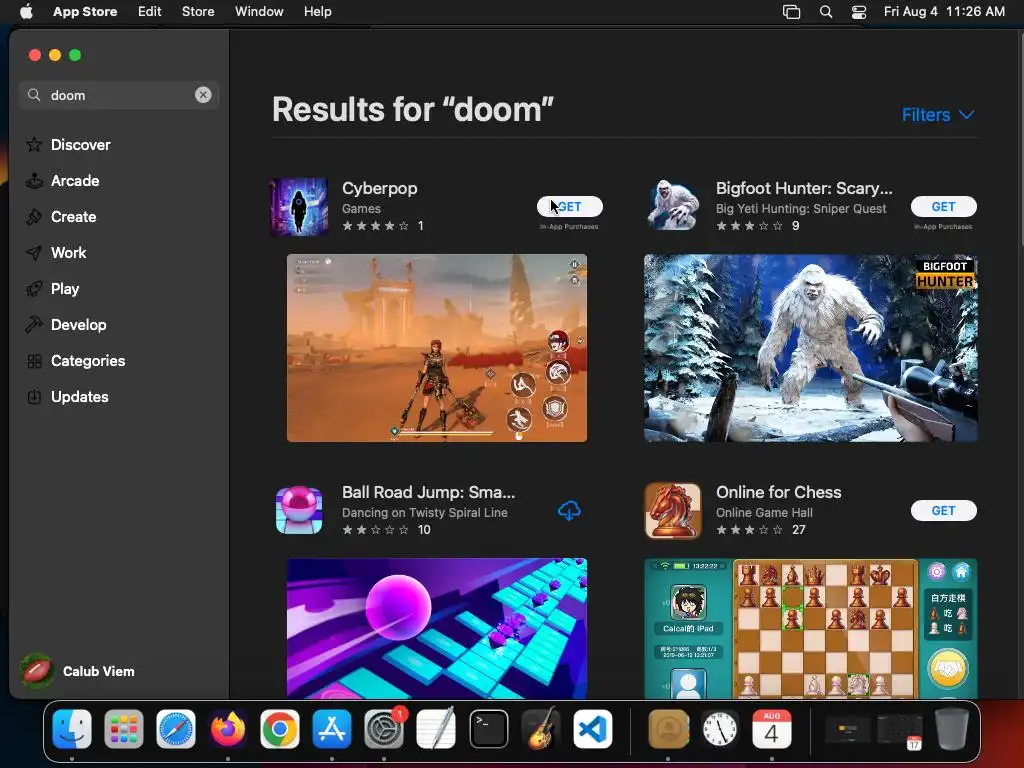Screen dimensions: 1024x768
Task: Launch GarageBand from the Dock
Action: [541, 729]
